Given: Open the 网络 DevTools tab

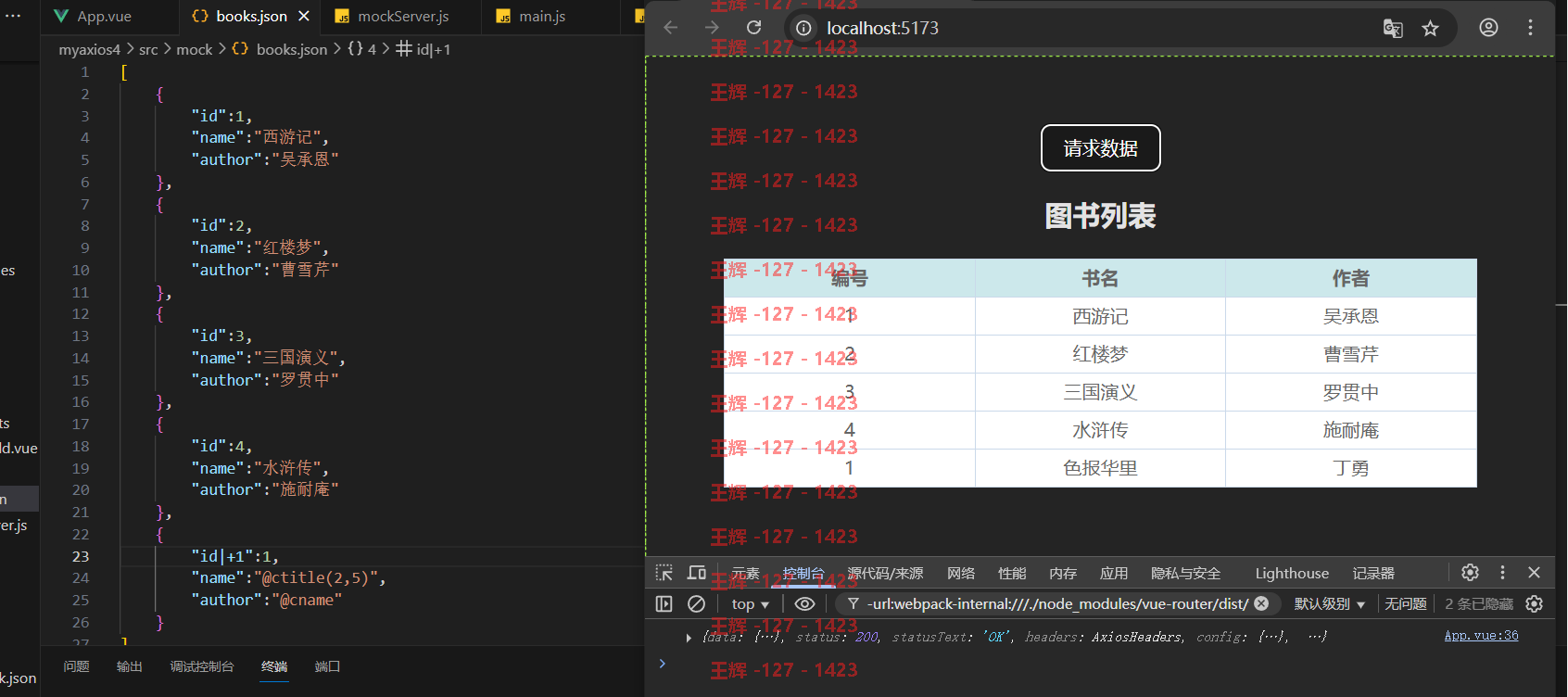Looking at the screenshot, I should pyautogui.click(x=961, y=574).
